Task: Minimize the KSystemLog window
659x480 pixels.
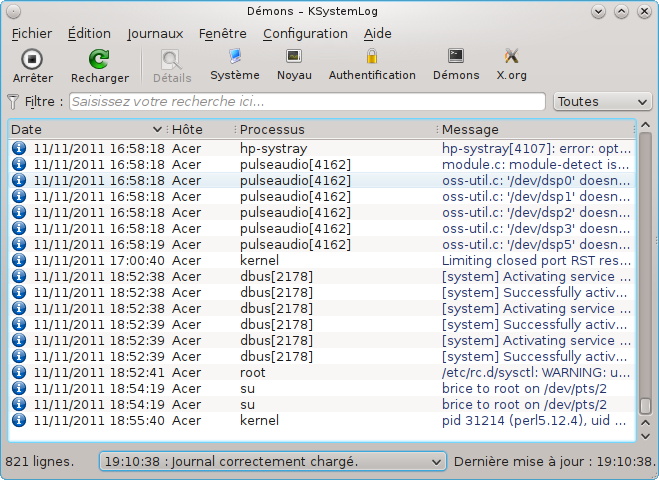Action: [598, 12]
